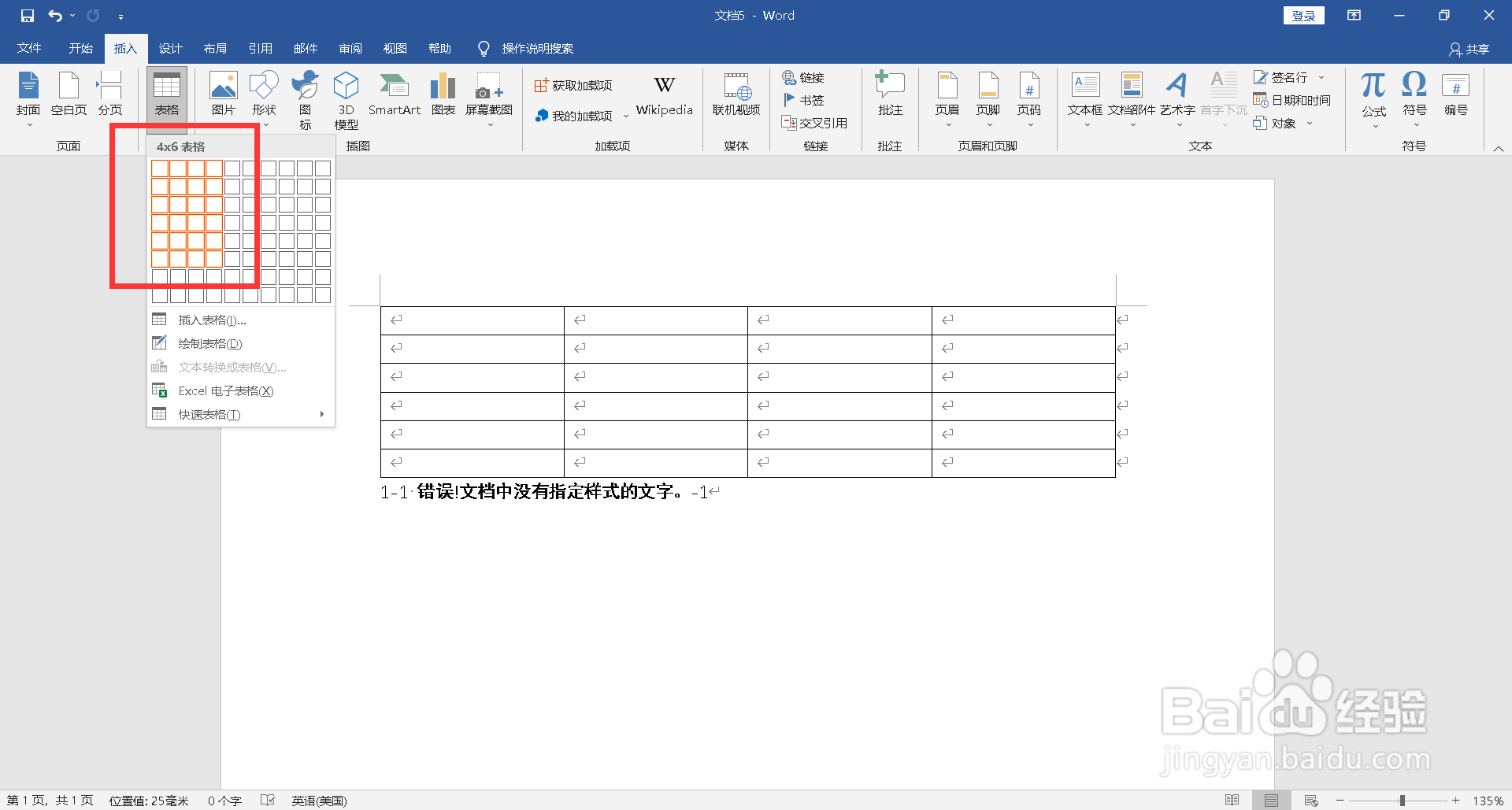Viewport: 1512px width, 810px height.
Task: Insert a 3D 模型 model
Action: click(x=345, y=97)
